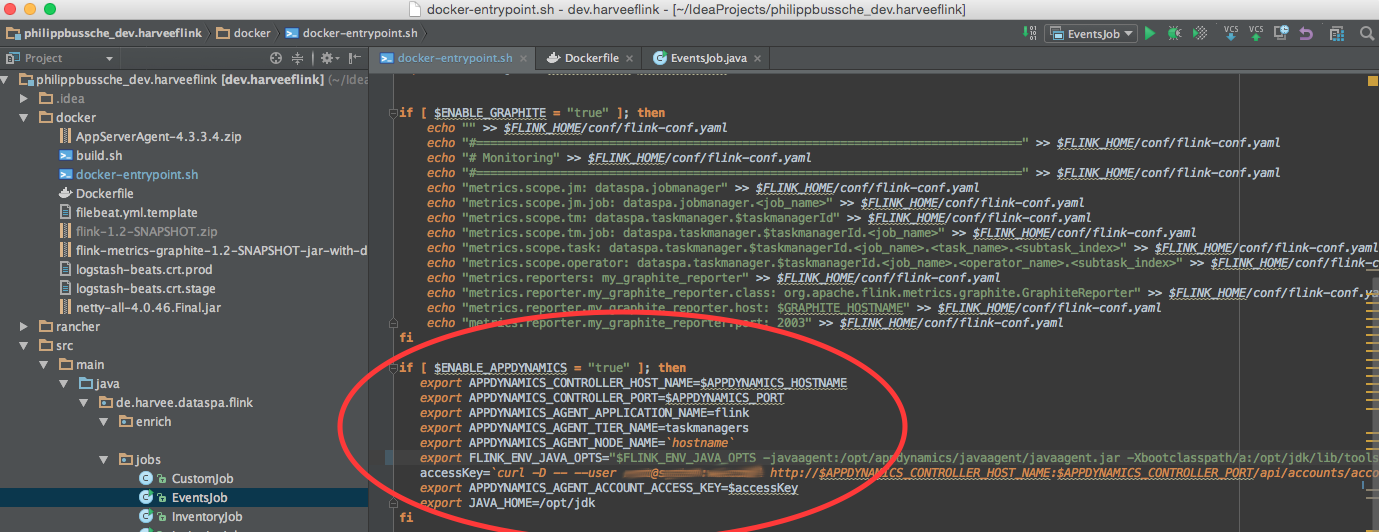Image resolution: width=1379 pixels, height=532 pixels.
Task: Collapse the project root node arrow
Action: [6, 79]
